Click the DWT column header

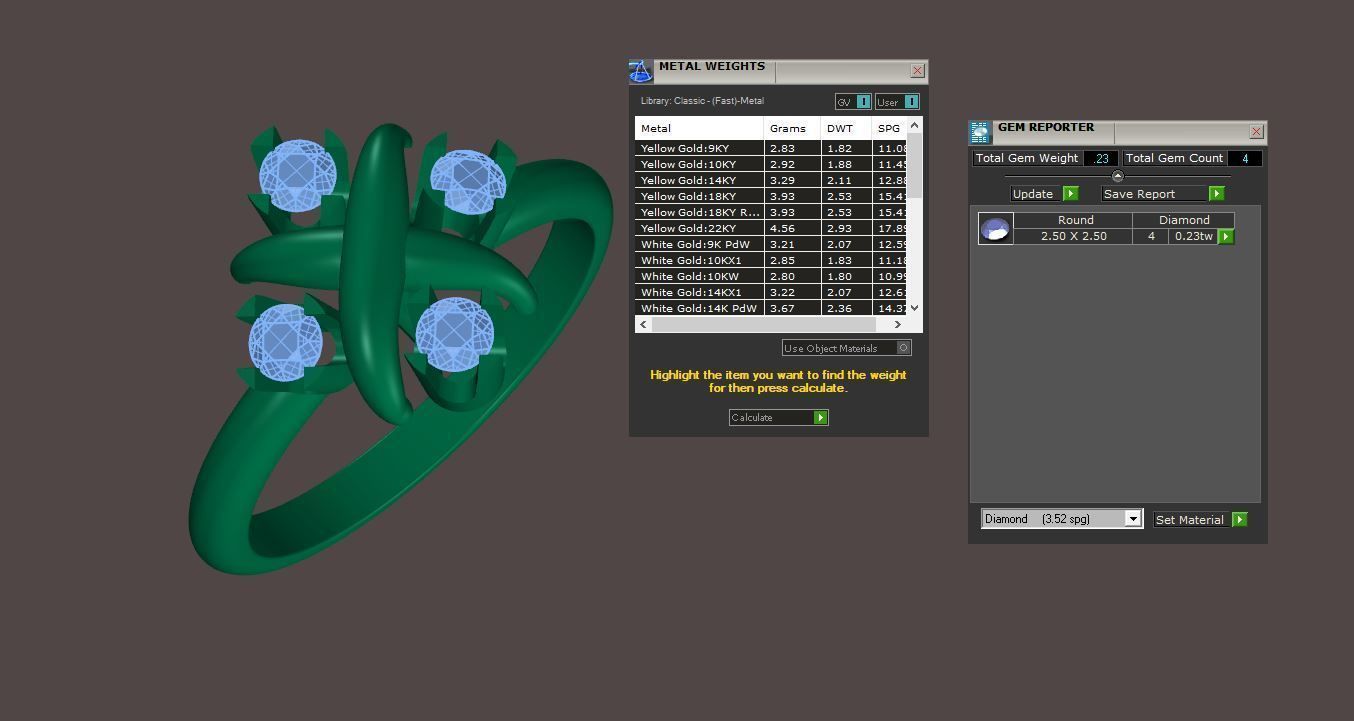tap(846, 128)
